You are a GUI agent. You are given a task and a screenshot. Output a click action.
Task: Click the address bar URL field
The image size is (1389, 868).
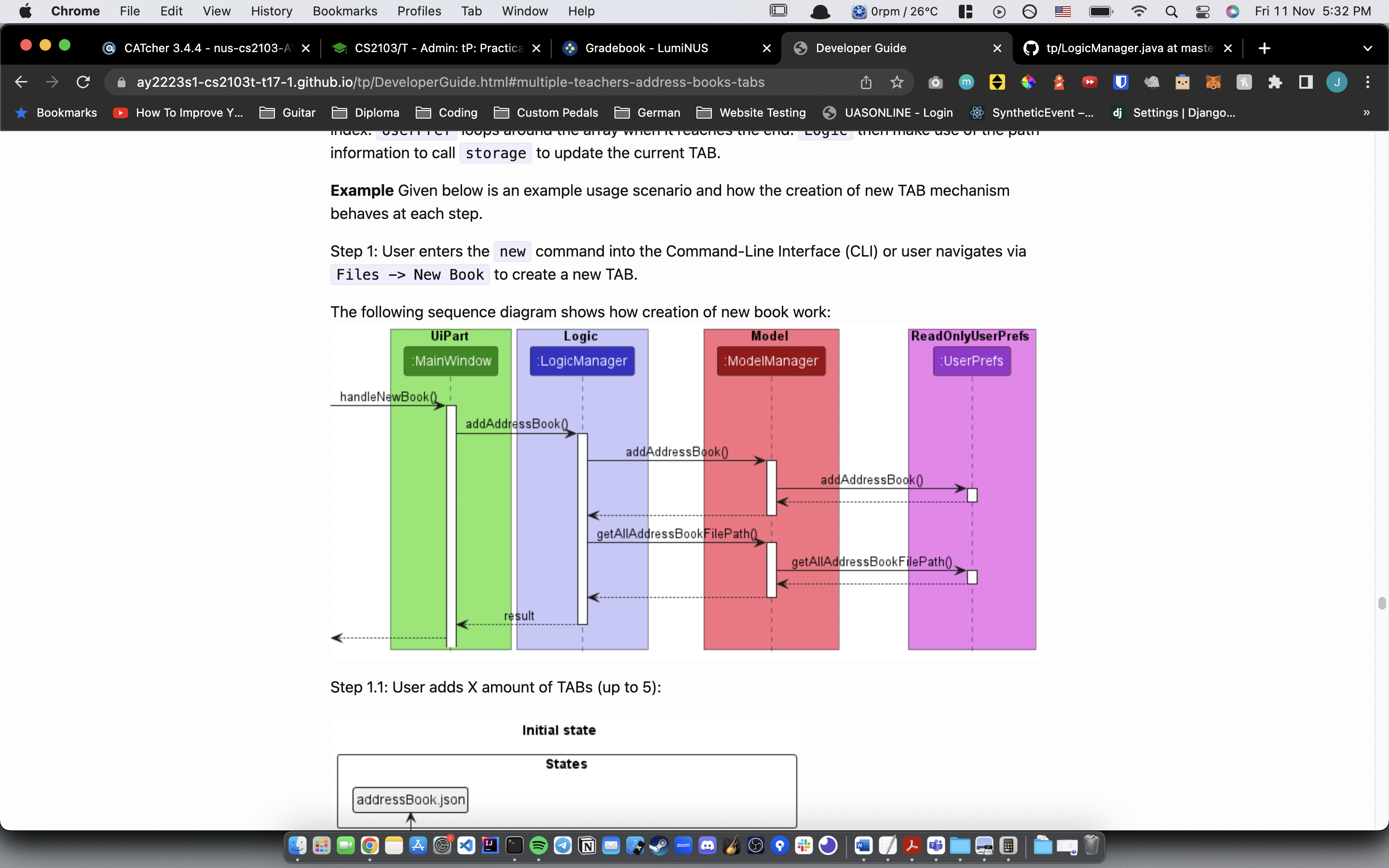tap(450, 82)
